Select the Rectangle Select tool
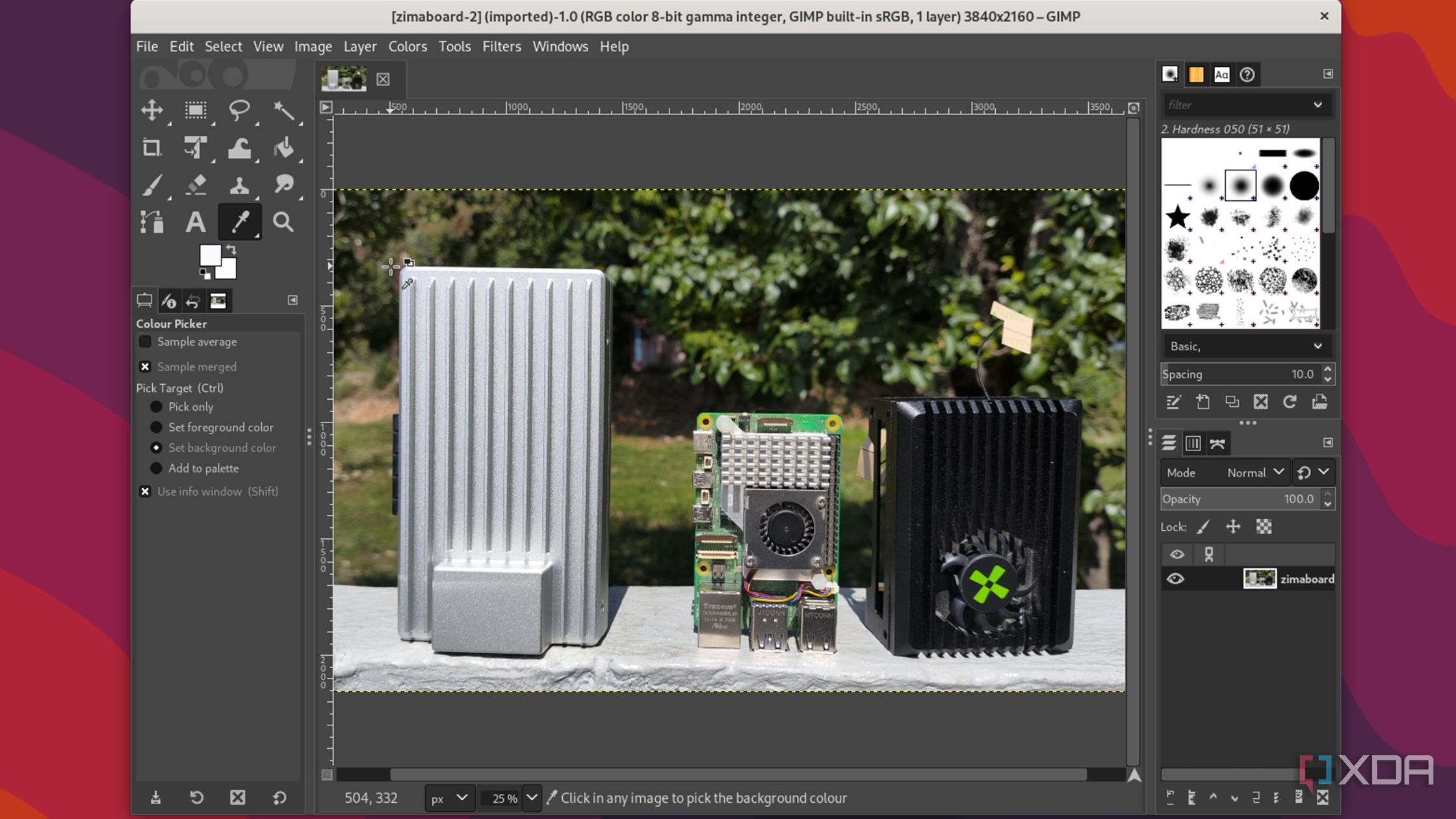This screenshot has width=1456, height=819. point(196,110)
